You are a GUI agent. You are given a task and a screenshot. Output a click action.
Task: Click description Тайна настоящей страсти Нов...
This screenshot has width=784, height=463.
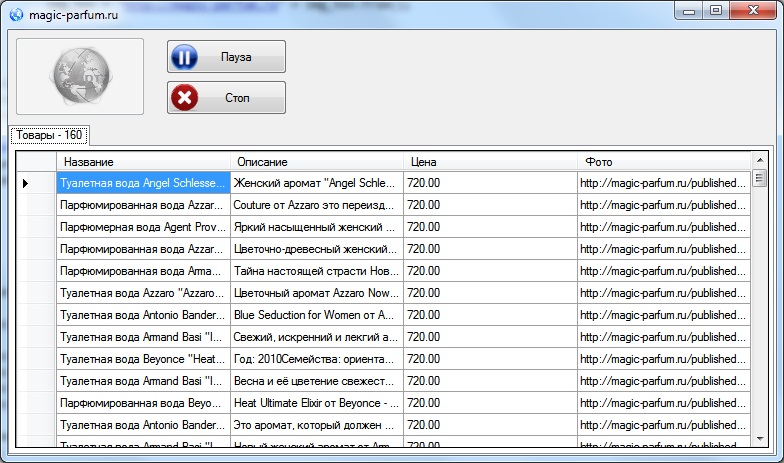pyautogui.click(x=316, y=271)
